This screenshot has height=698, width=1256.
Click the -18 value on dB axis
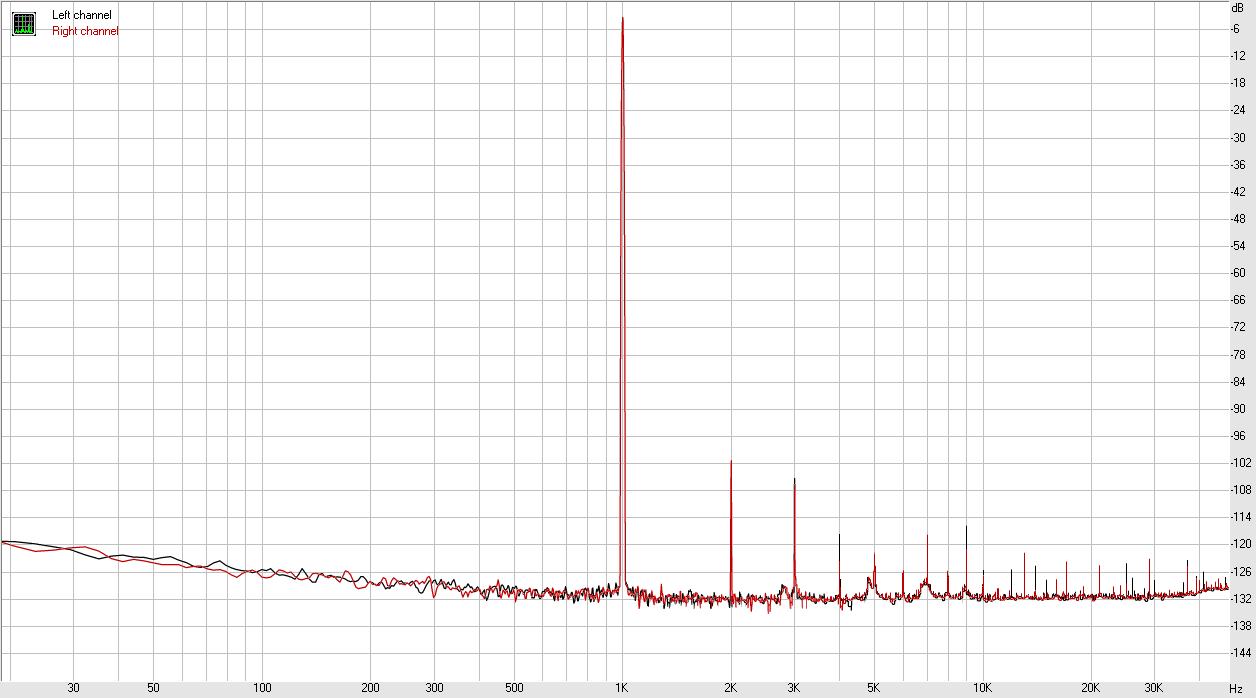click(1239, 82)
